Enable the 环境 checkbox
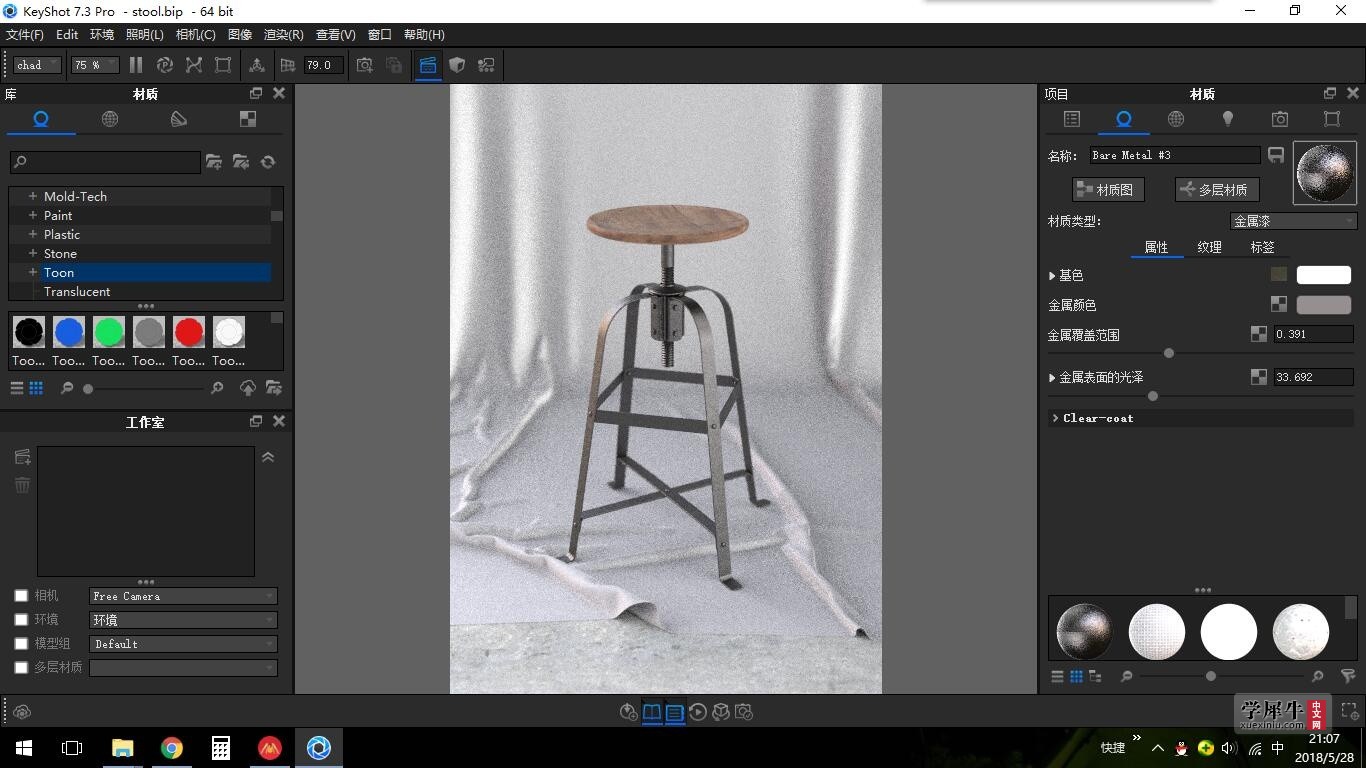This screenshot has height=768, width=1366. coord(21,620)
